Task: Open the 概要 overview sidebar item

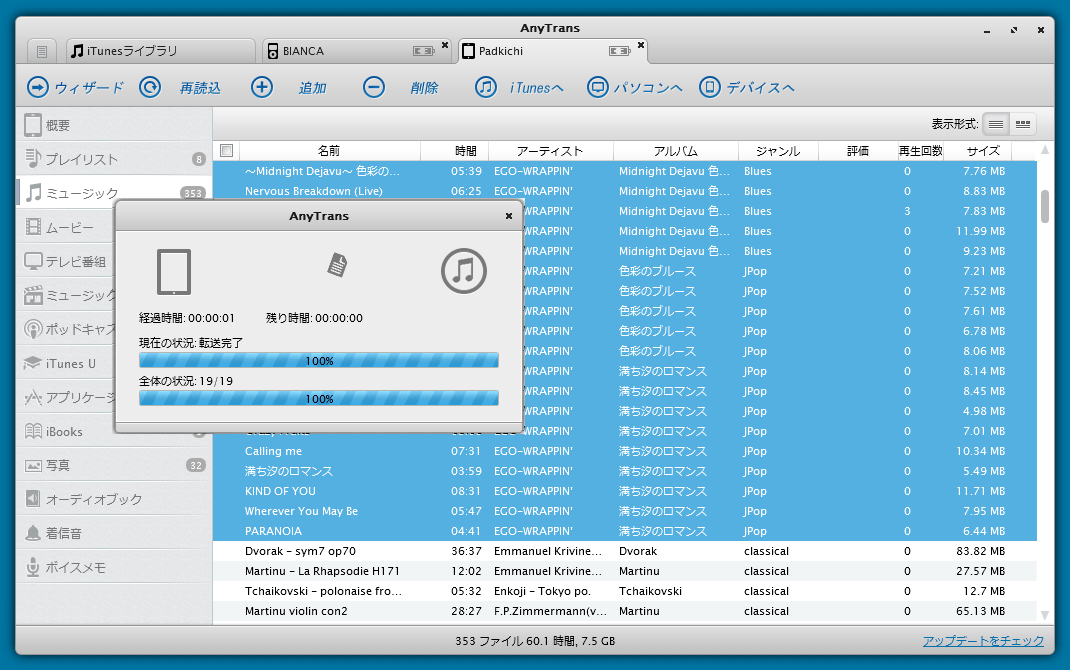Action: click(x=114, y=125)
